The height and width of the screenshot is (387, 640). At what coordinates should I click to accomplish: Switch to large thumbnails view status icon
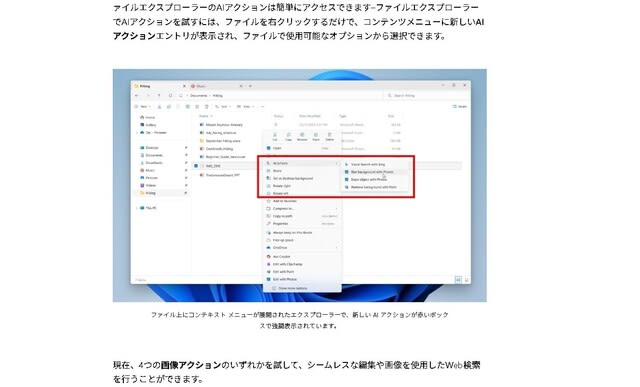466,280
